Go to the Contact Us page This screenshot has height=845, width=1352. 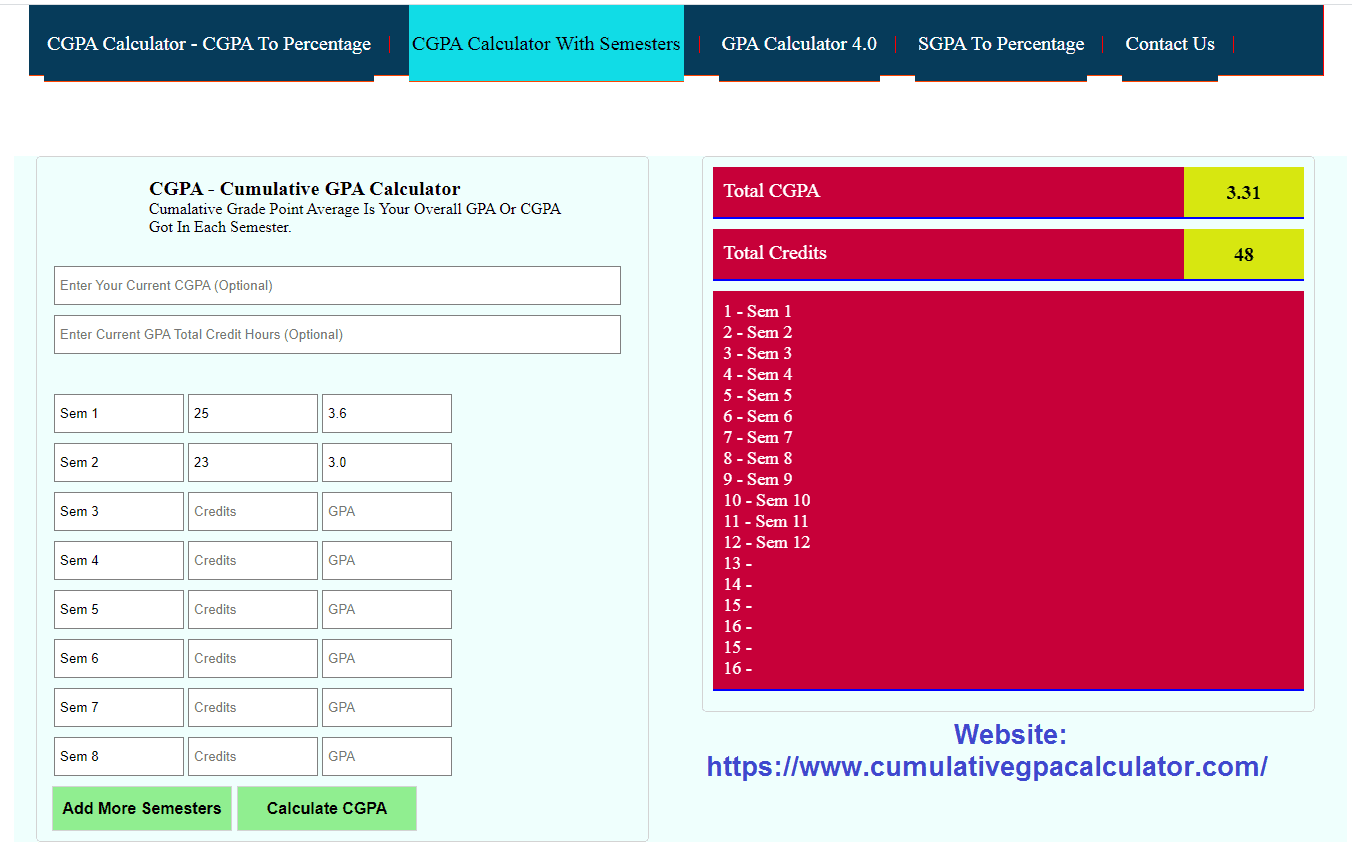[x=1169, y=43]
